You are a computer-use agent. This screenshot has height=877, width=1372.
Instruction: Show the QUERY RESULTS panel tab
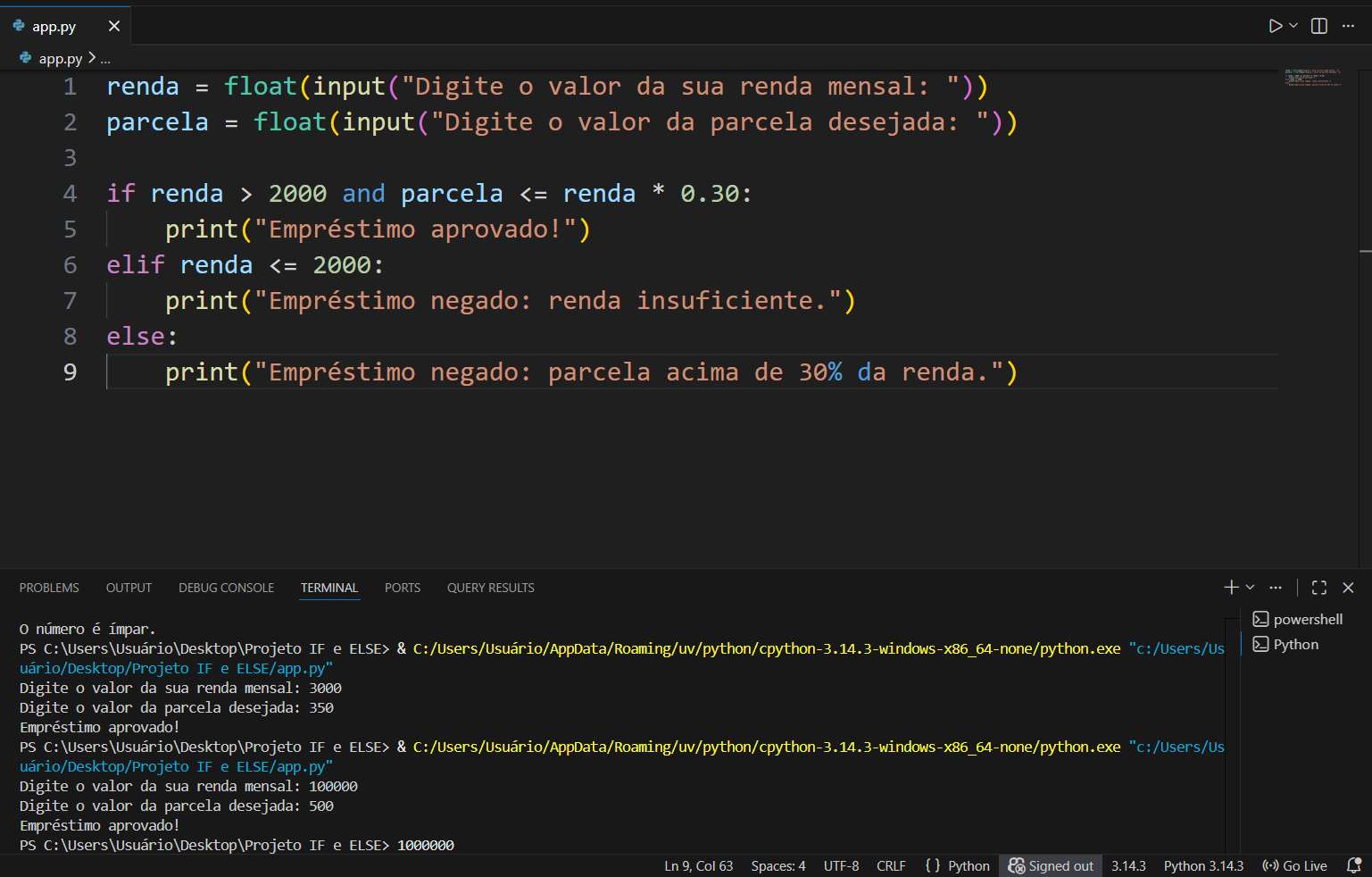490,588
